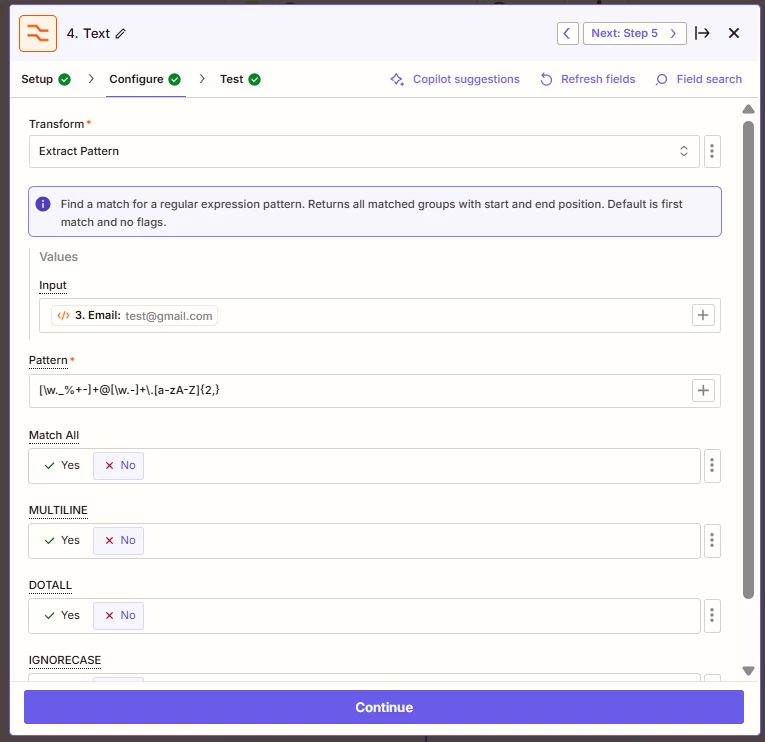Expand panel using arrow-to-bar icon

(702, 33)
